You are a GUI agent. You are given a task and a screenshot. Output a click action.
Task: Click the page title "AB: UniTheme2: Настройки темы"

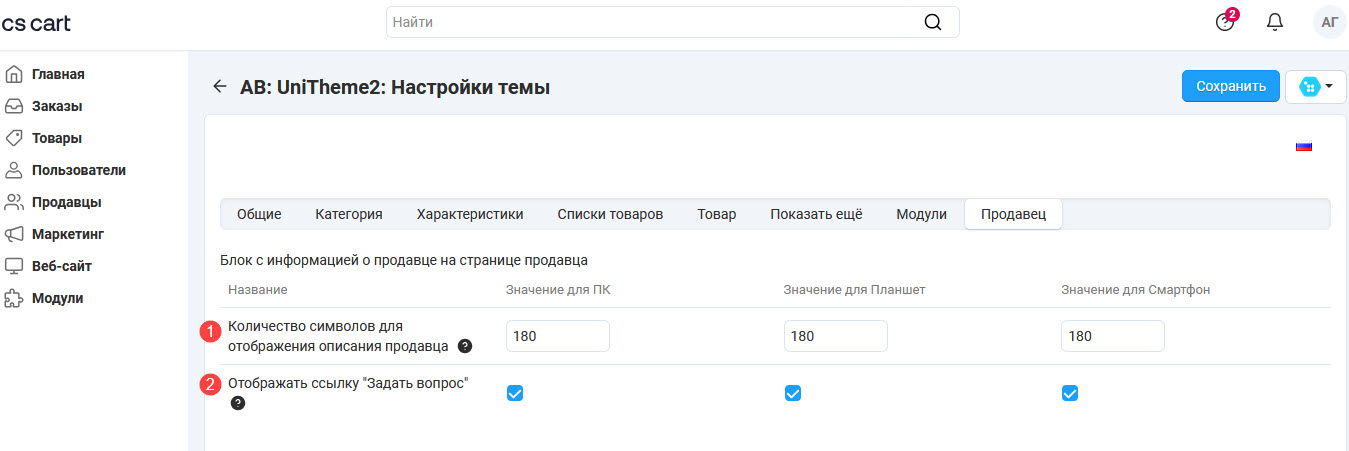click(395, 87)
